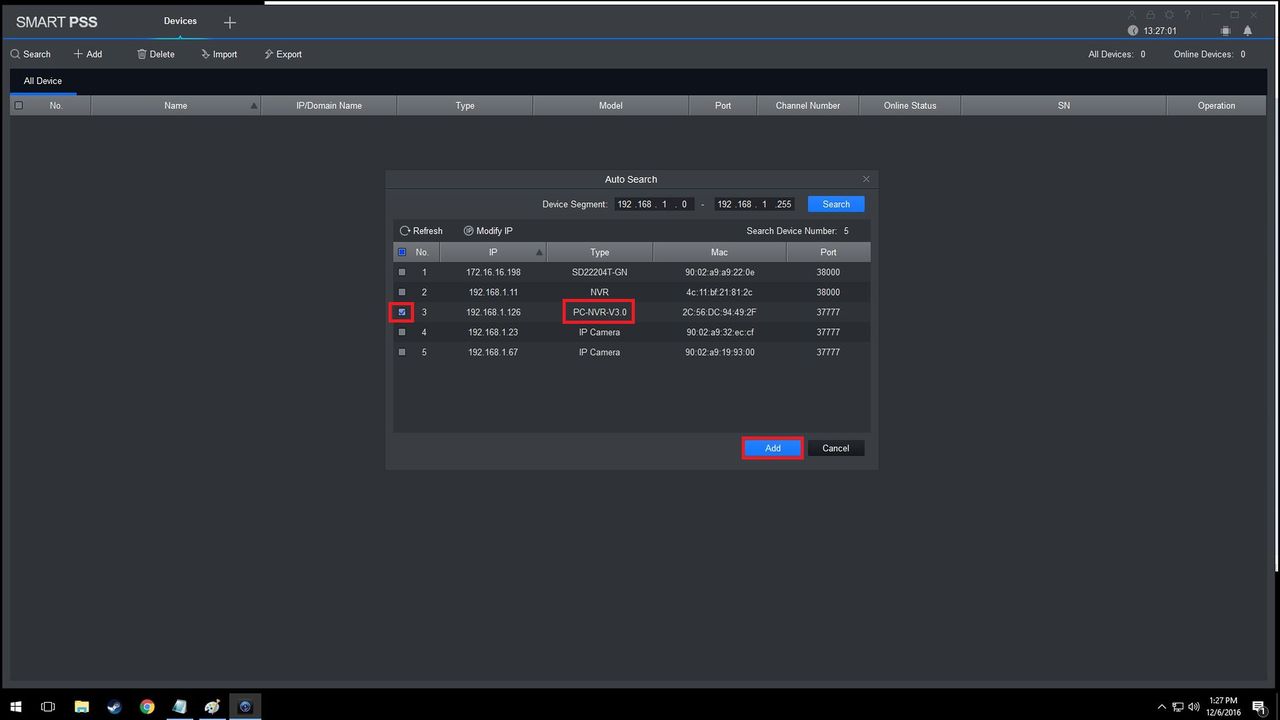
Task: Sort by the IP column arrow
Action: [540, 252]
